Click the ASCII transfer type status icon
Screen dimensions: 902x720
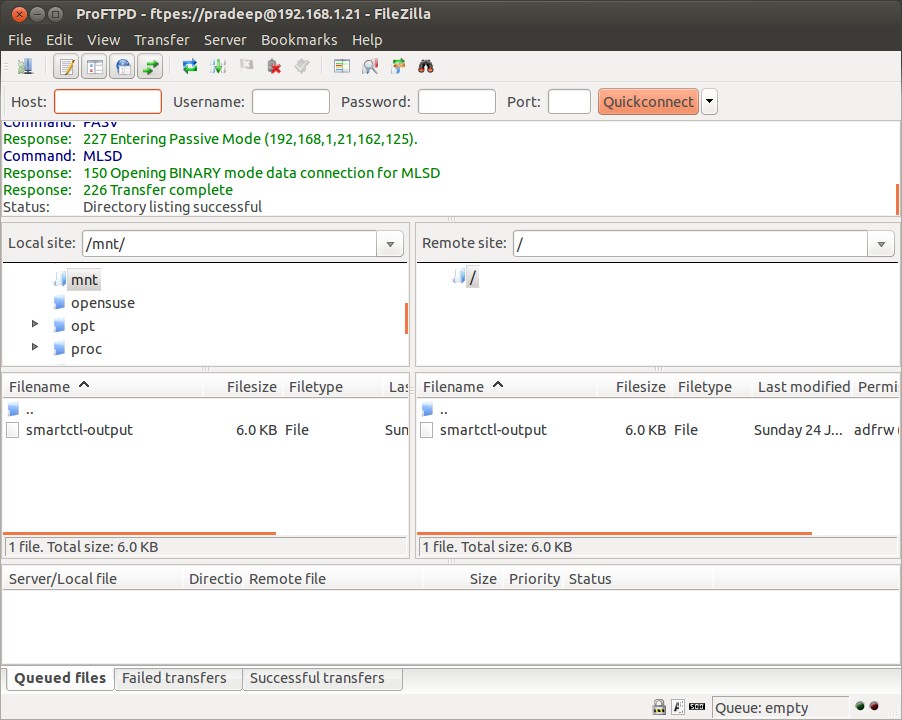(678, 707)
